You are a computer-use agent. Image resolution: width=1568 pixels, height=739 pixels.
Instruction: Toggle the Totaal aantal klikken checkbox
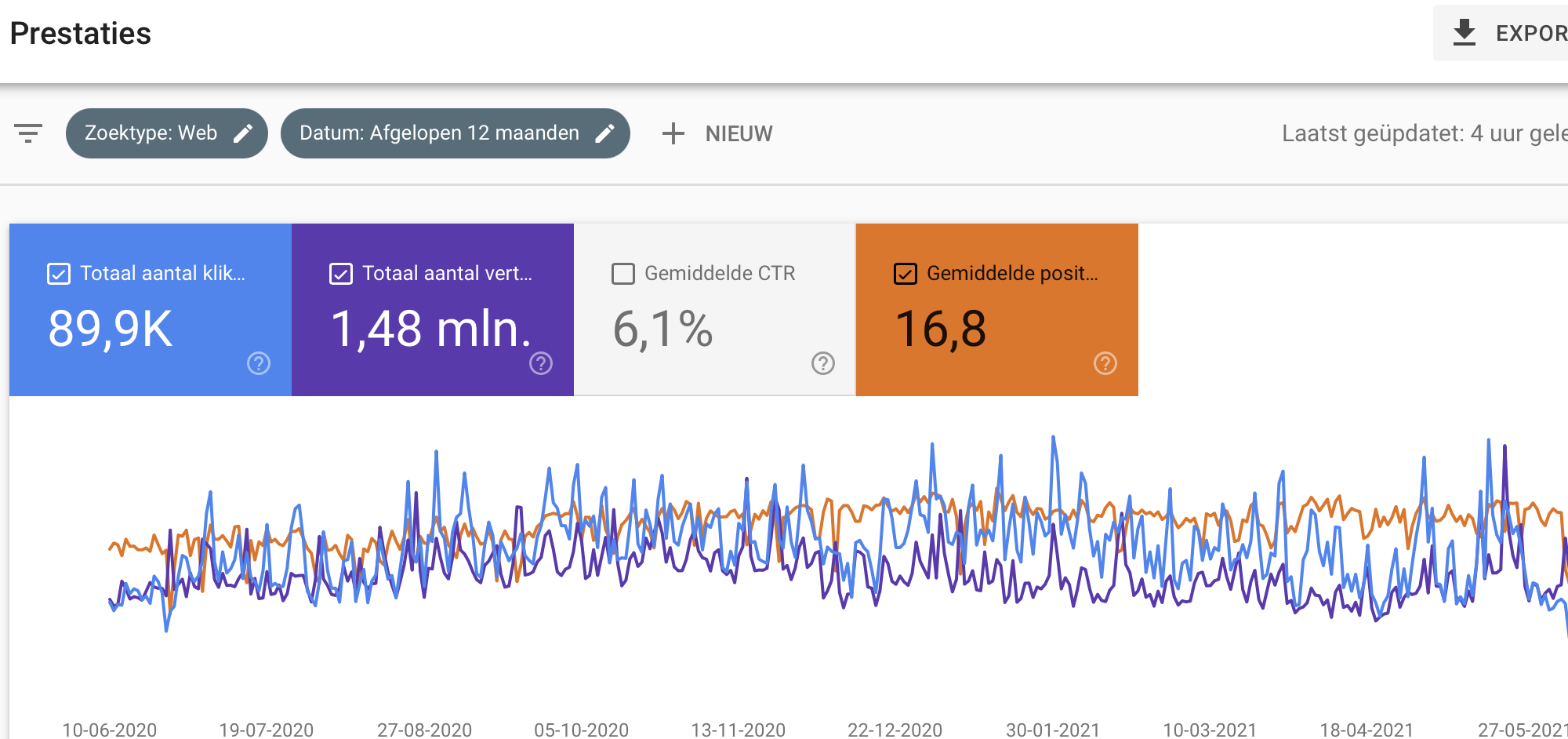pyautogui.click(x=59, y=274)
